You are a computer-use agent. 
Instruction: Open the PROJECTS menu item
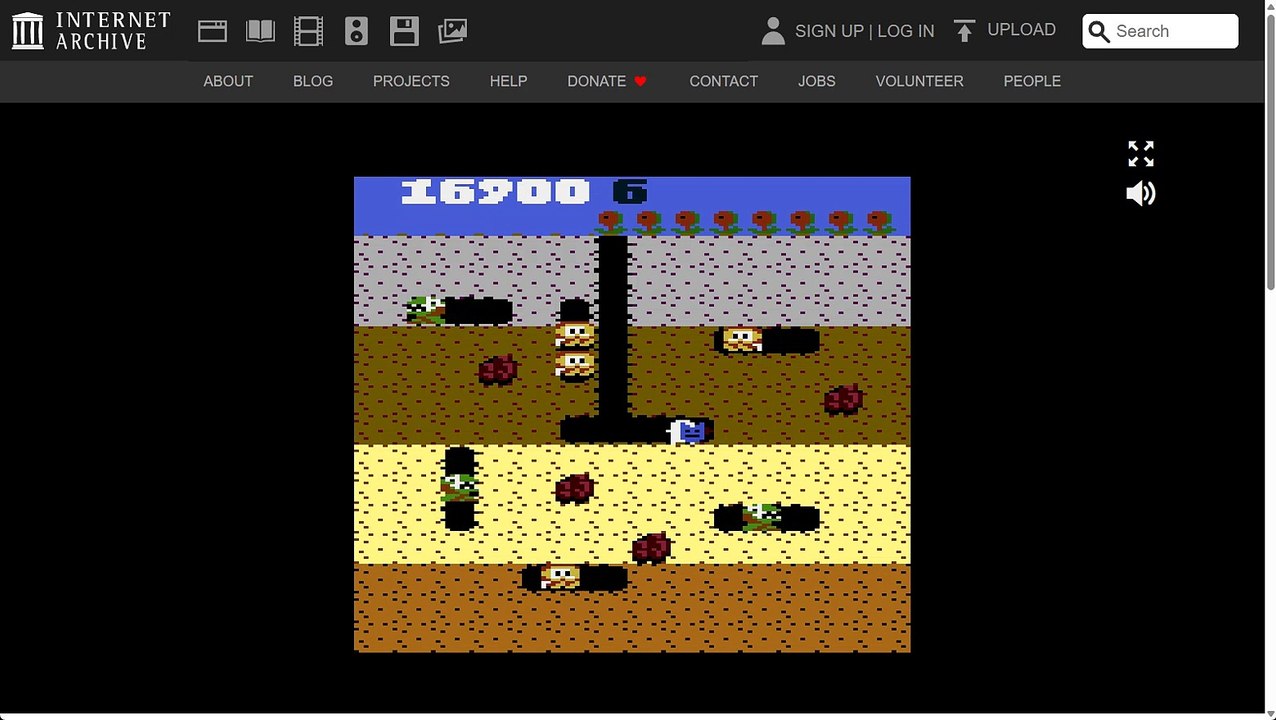[411, 81]
